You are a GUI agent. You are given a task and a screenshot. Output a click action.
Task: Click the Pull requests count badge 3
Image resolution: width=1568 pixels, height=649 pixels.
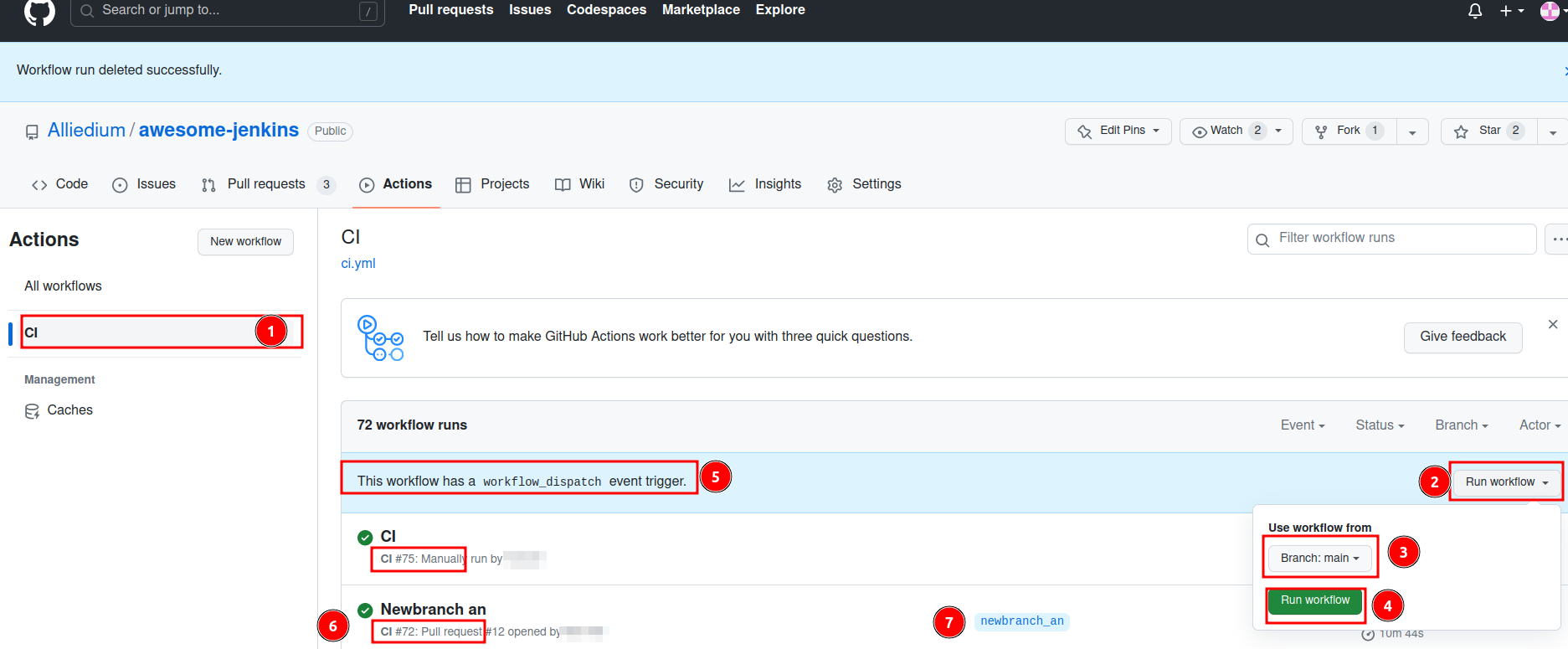tap(326, 185)
